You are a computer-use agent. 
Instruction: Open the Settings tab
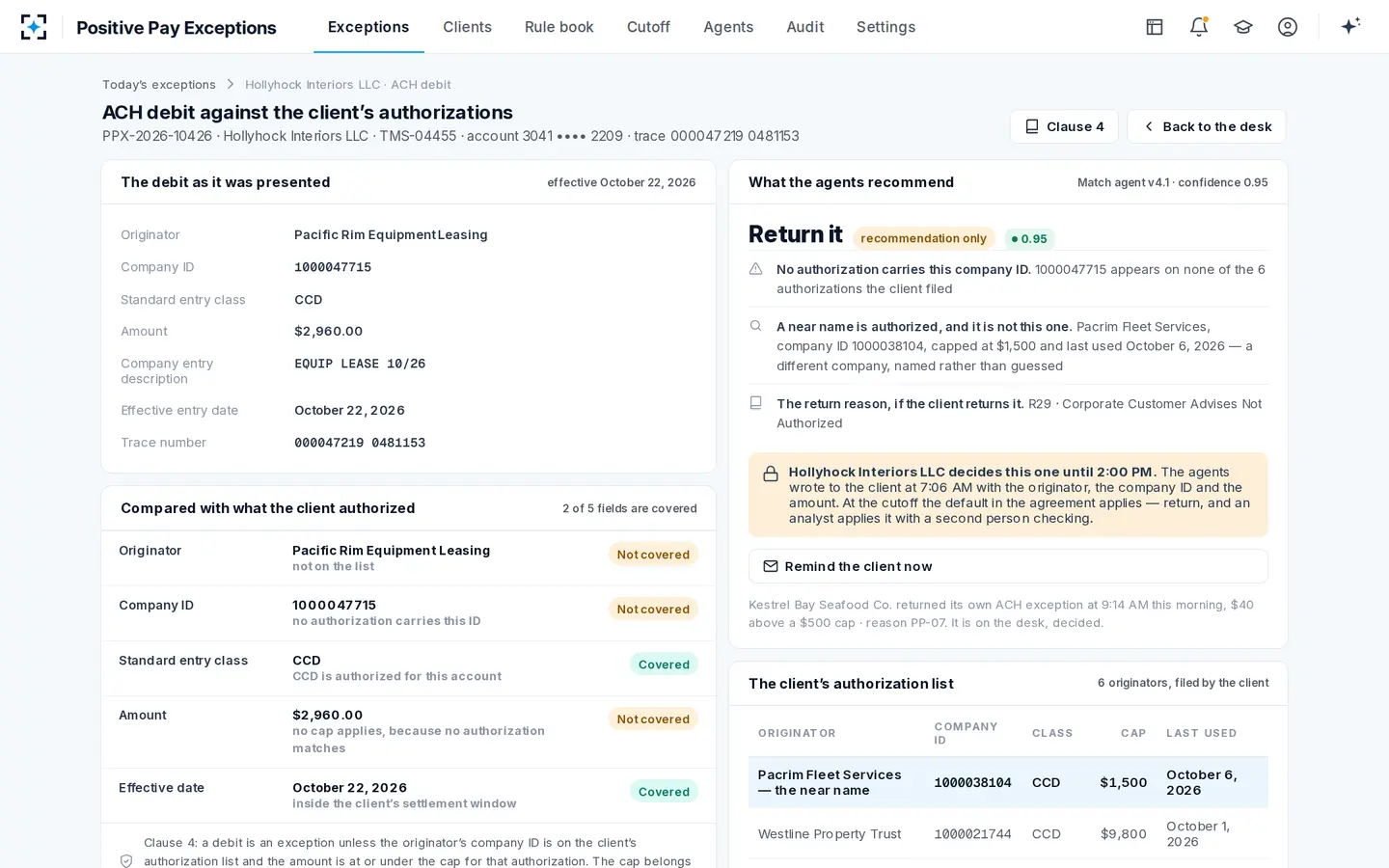[x=885, y=27]
